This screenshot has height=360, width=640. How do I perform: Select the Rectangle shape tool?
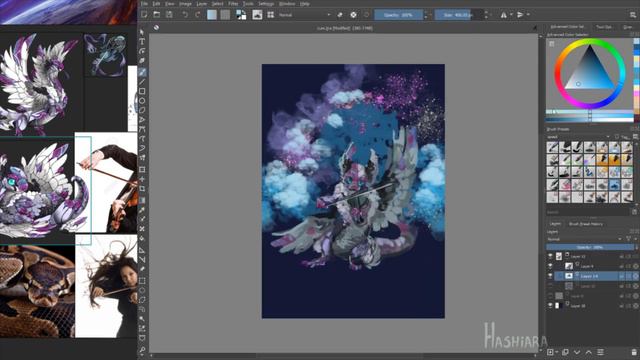(x=142, y=91)
